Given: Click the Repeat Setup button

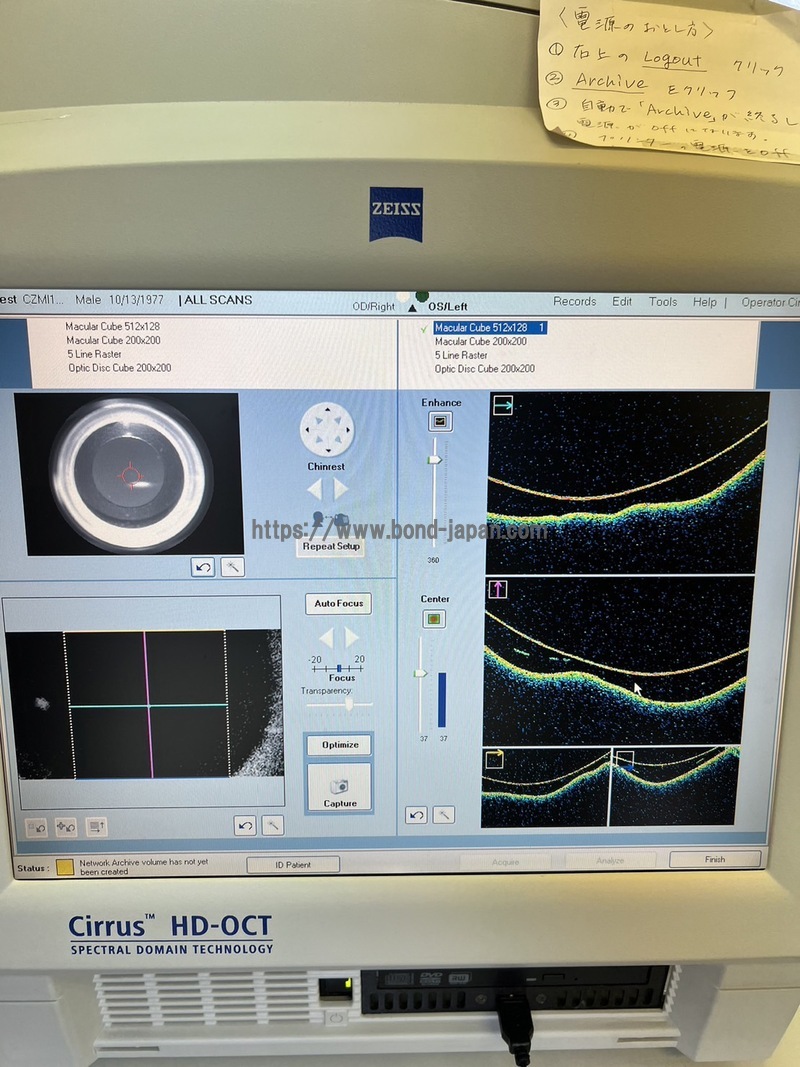Looking at the screenshot, I should coord(331,546).
